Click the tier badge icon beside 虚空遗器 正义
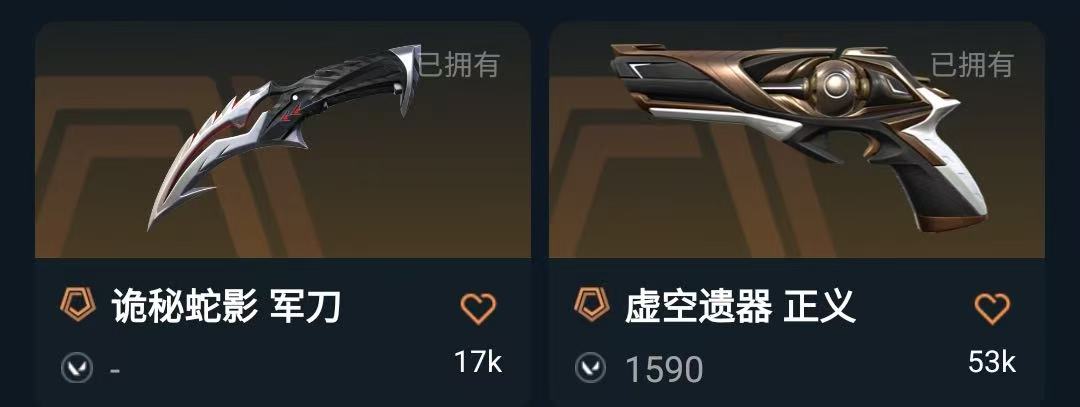Viewport: 1080px width, 407px height. click(592, 306)
